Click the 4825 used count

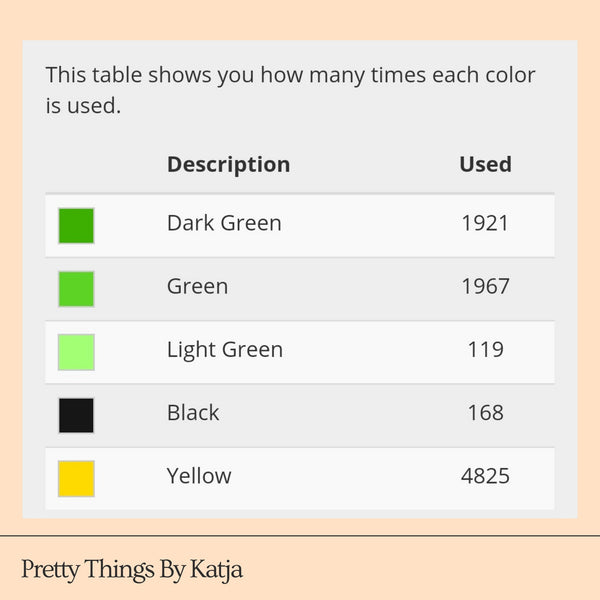tap(485, 475)
